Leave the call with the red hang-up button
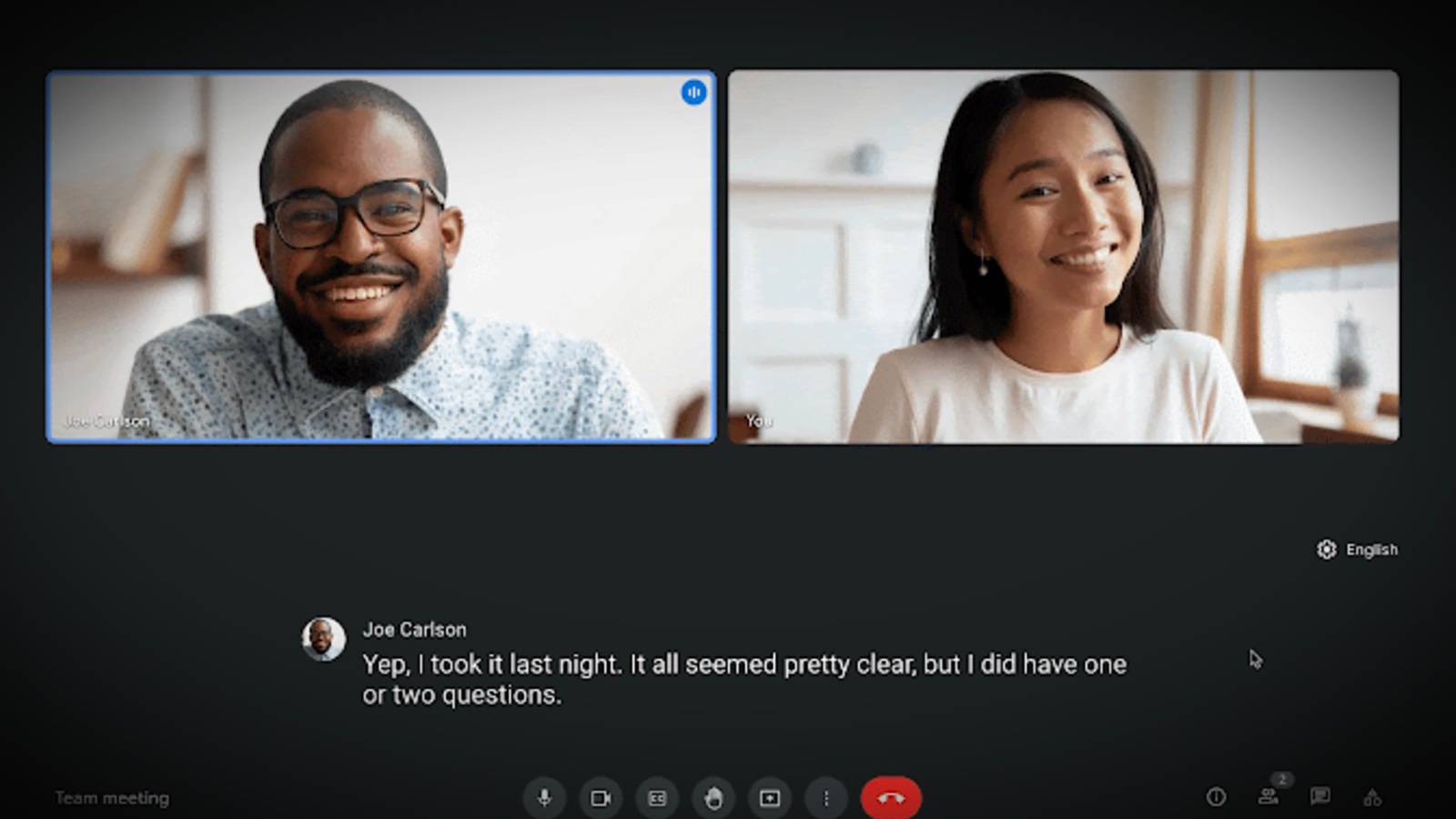1456x819 pixels. 893,798
